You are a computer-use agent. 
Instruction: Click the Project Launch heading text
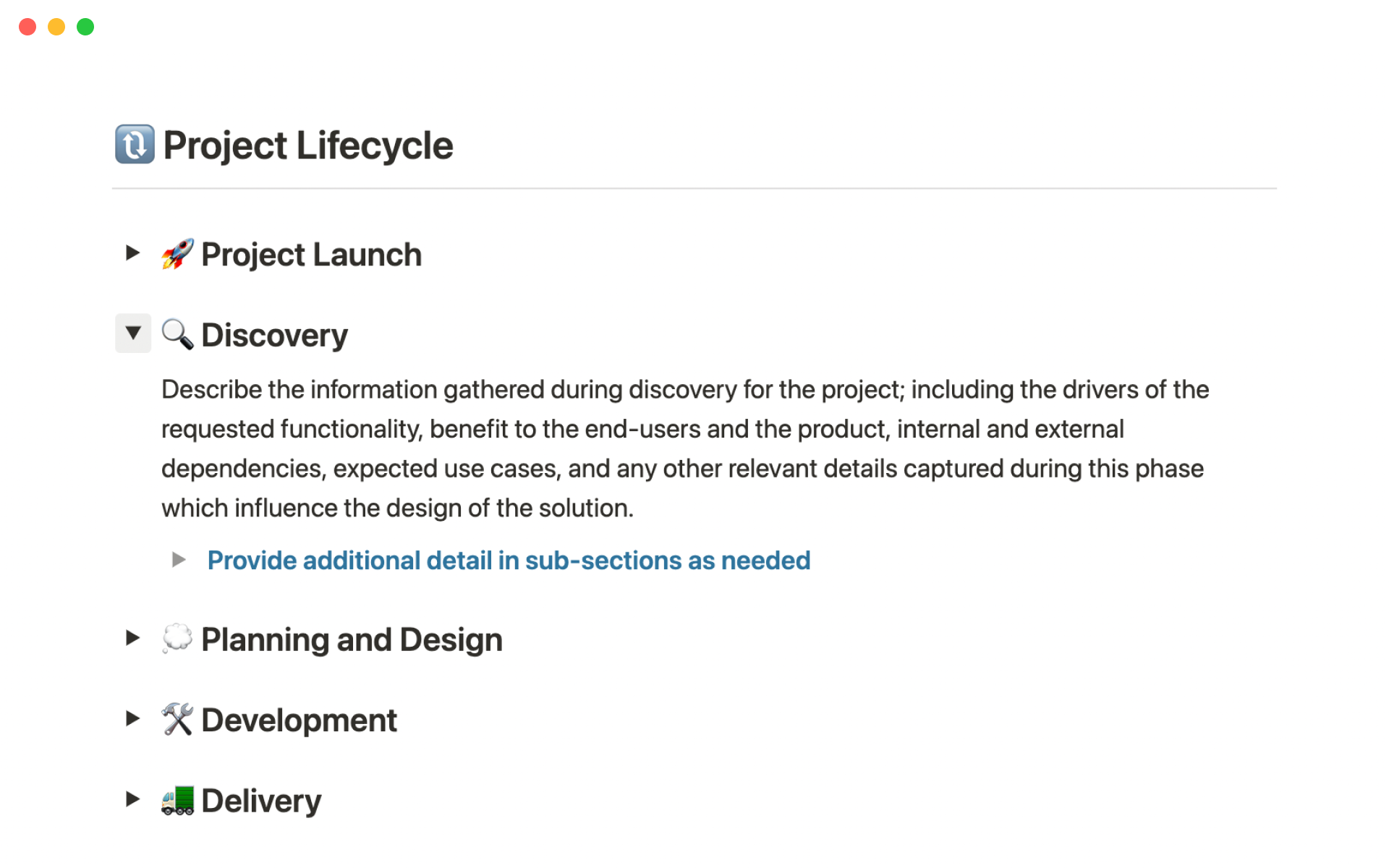coord(311,255)
